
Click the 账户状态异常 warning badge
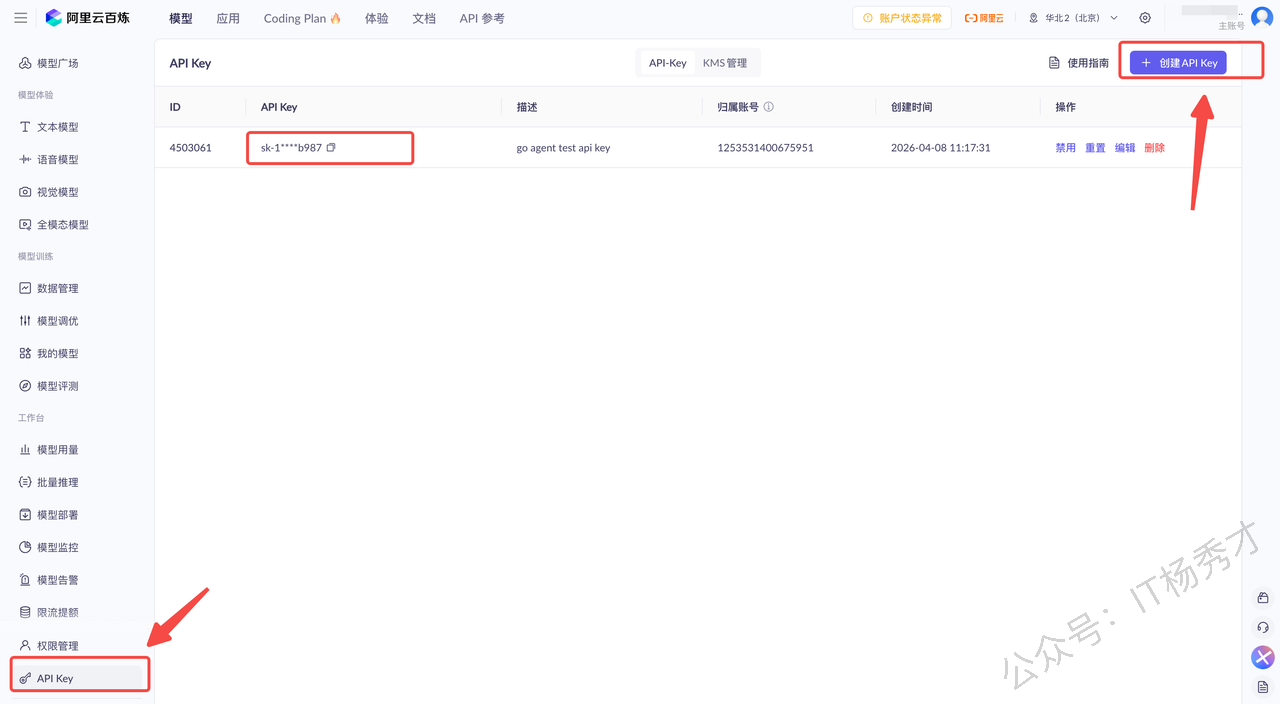pyautogui.click(x=902, y=18)
